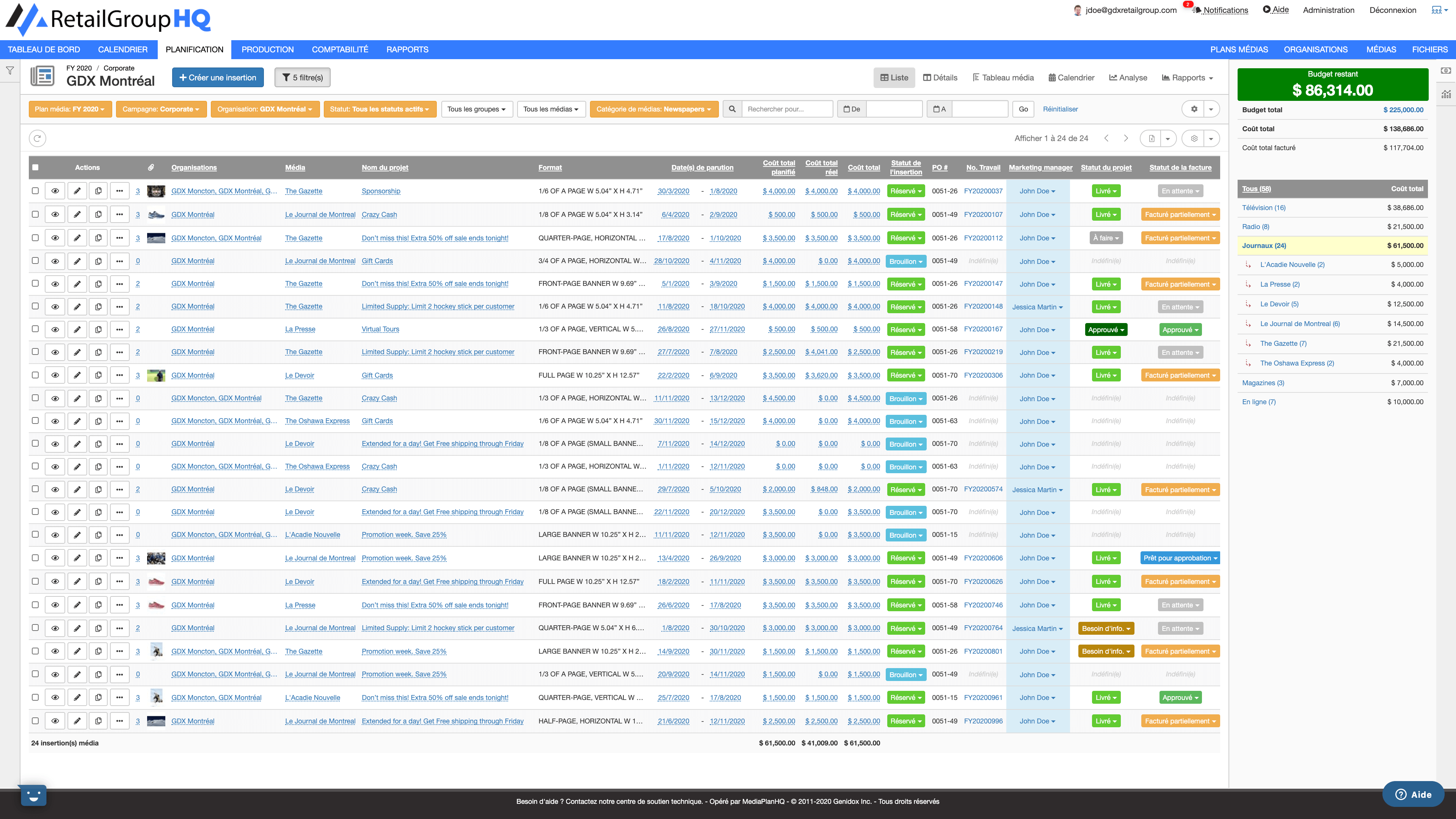Open Catégorie de médias Newspapers dropdown
Screen dimensions: 1456x819
(653, 109)
